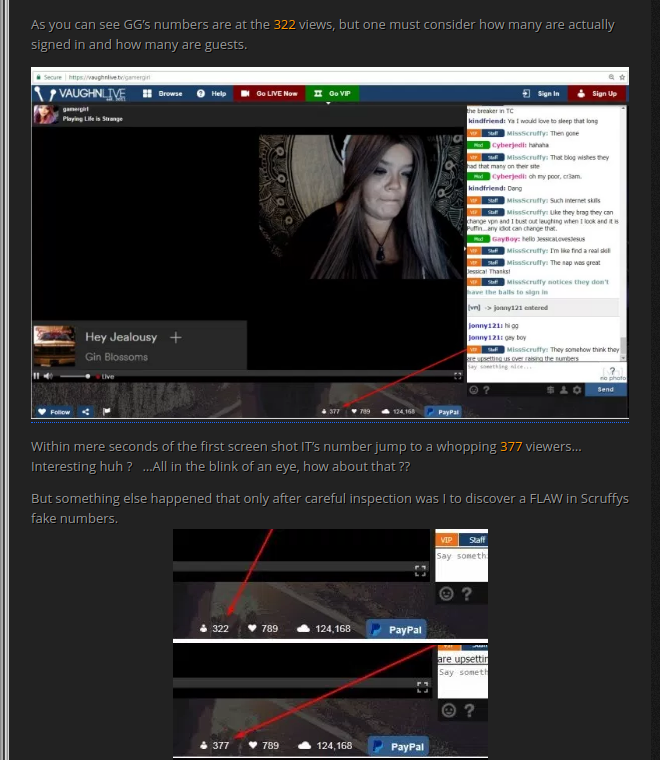
Task: Click the VaughnLive microphone logo
Action: [80, 94]
